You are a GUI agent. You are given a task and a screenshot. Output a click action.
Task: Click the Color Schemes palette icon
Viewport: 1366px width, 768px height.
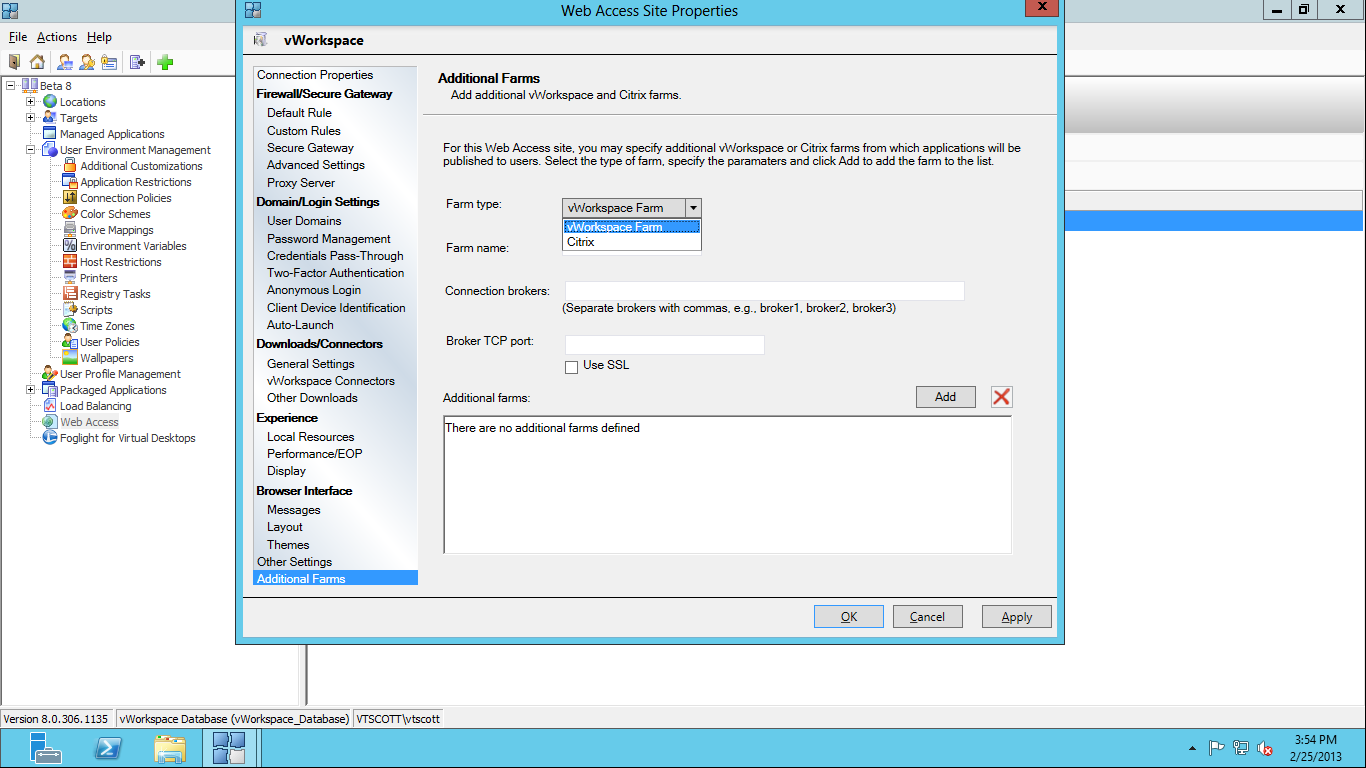[70, 214]
